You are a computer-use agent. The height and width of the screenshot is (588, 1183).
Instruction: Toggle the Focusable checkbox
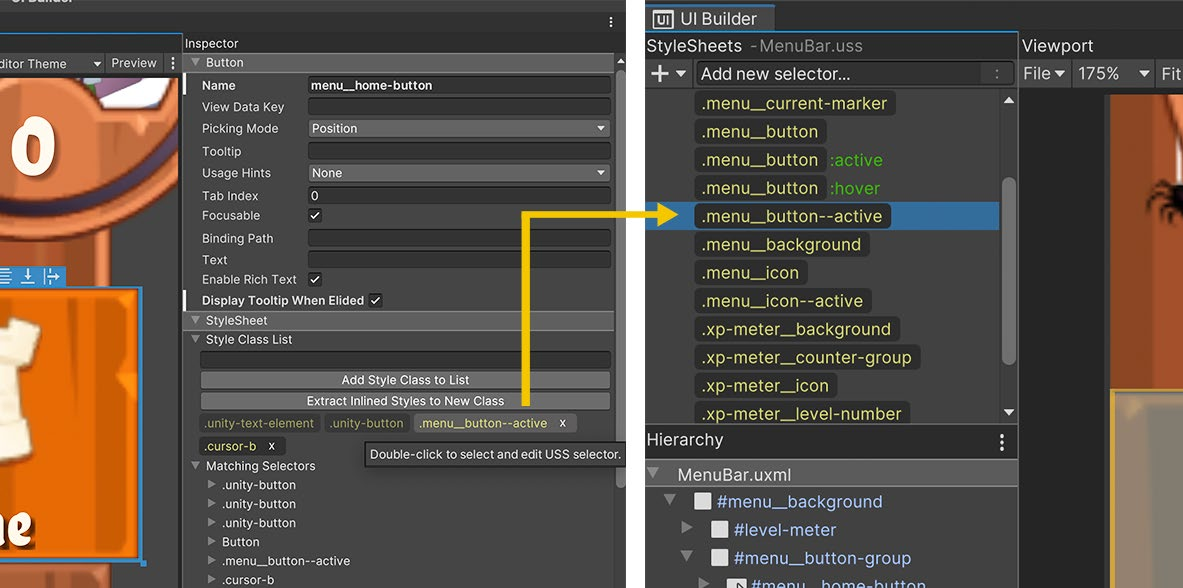[315, 216]
